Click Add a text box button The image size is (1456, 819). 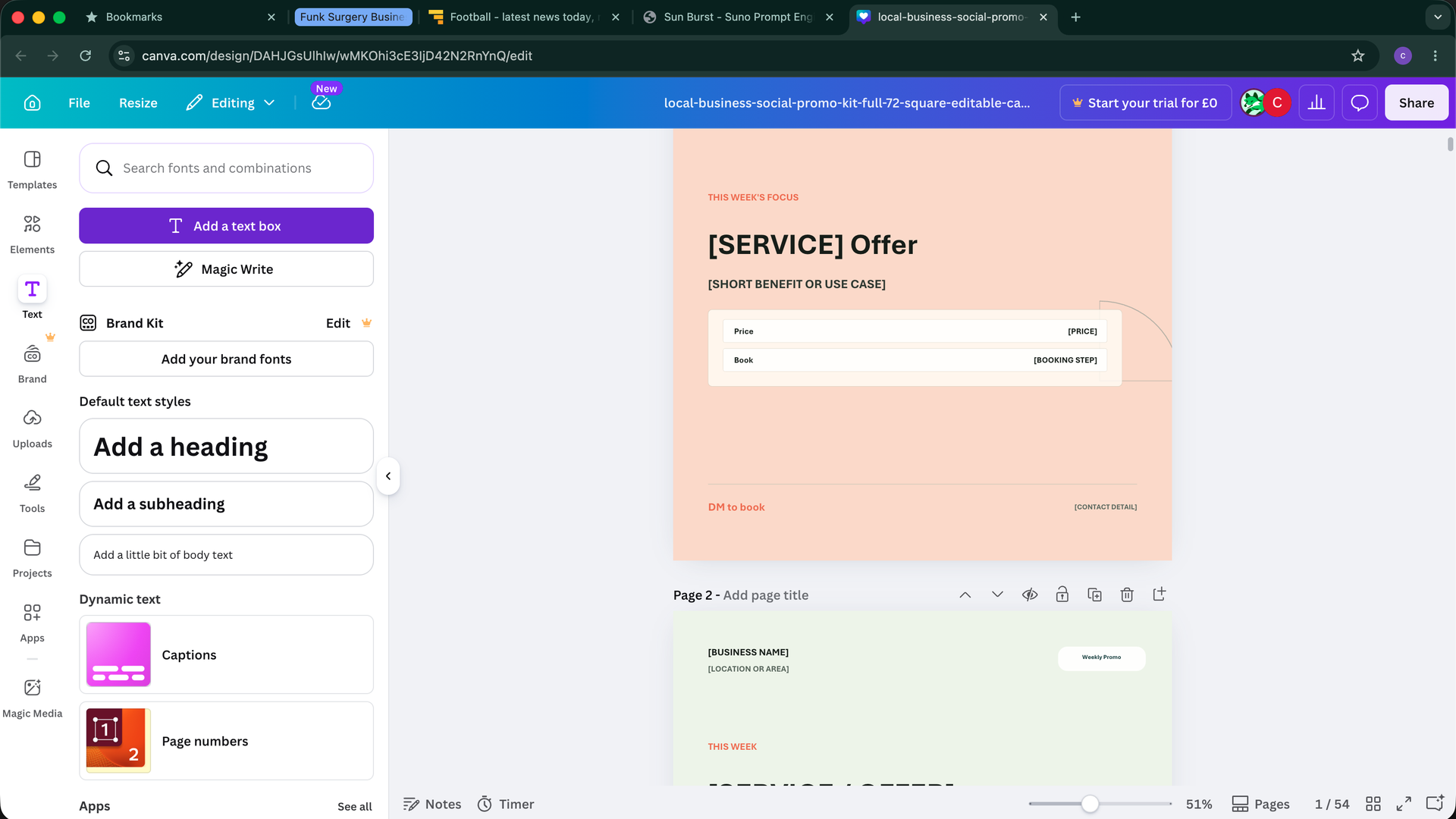point(226,226)
